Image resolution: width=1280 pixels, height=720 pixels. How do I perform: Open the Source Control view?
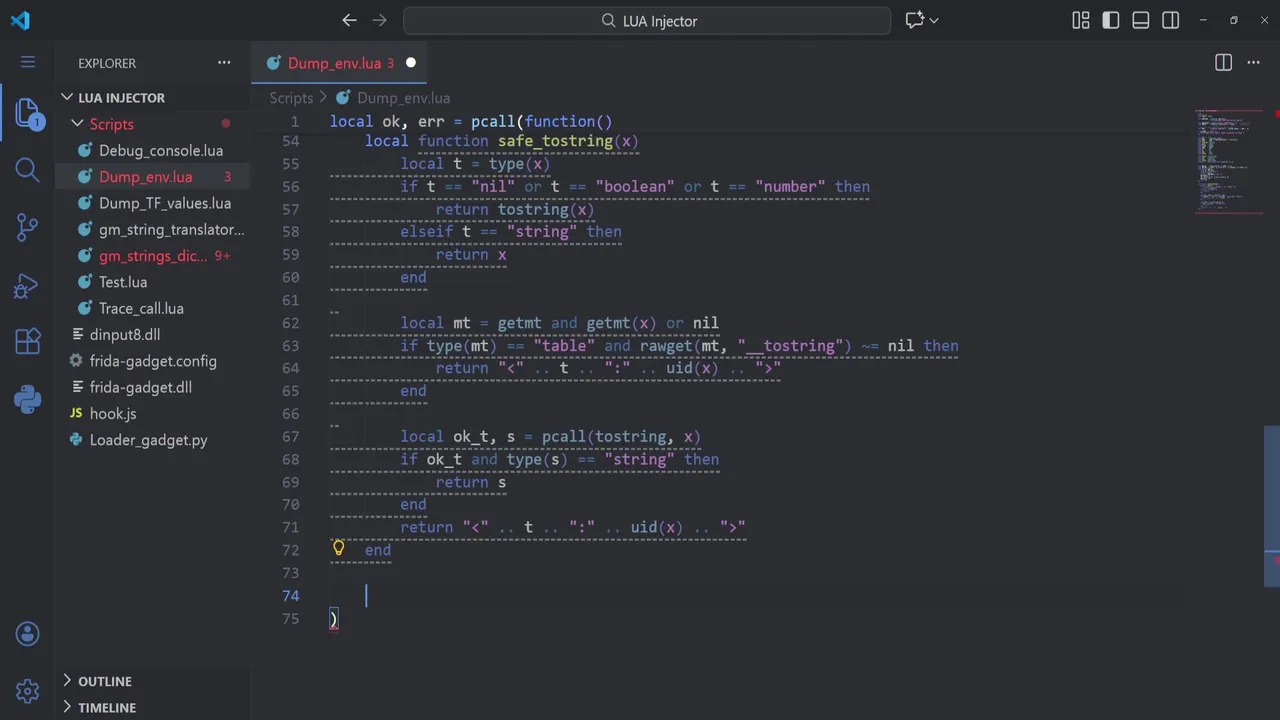coord(28,227)
